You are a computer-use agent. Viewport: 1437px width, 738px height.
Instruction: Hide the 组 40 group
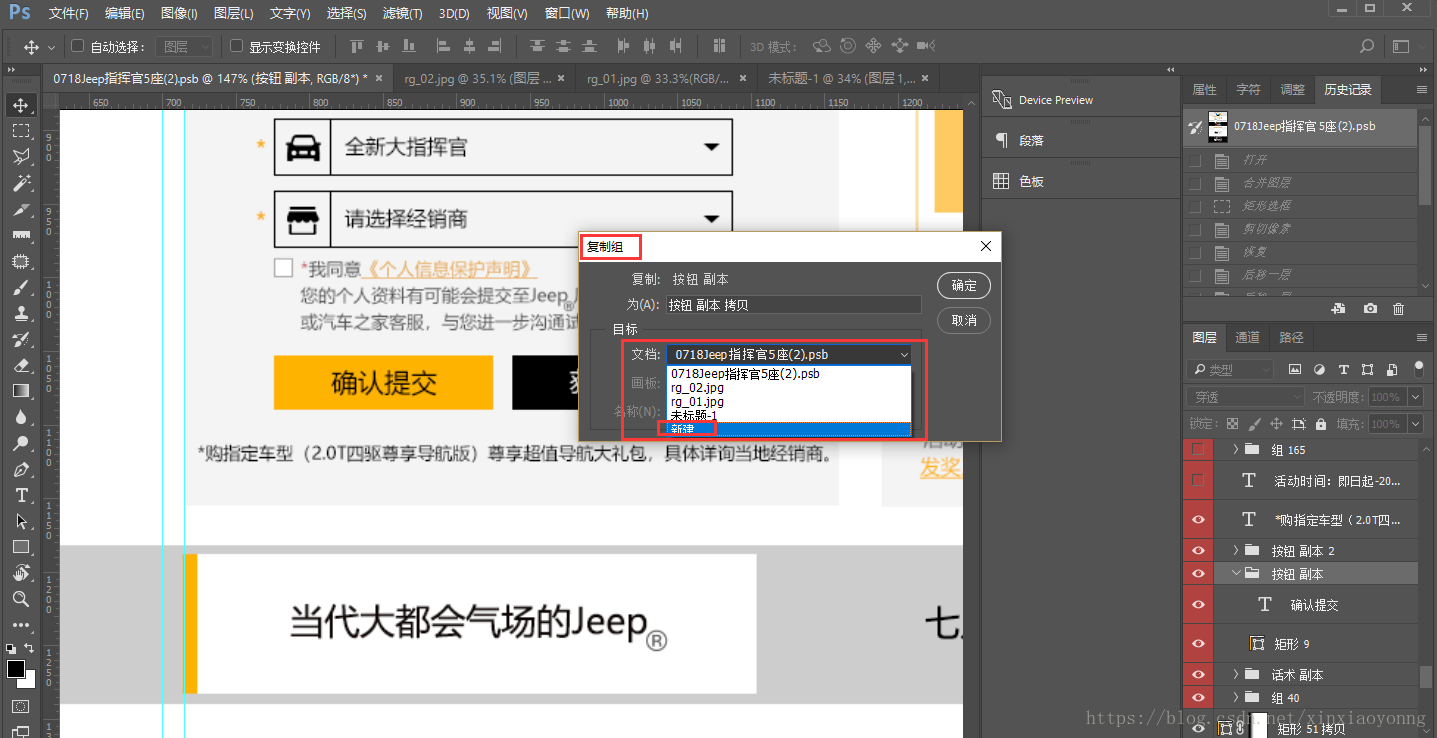coord(1198,697)
